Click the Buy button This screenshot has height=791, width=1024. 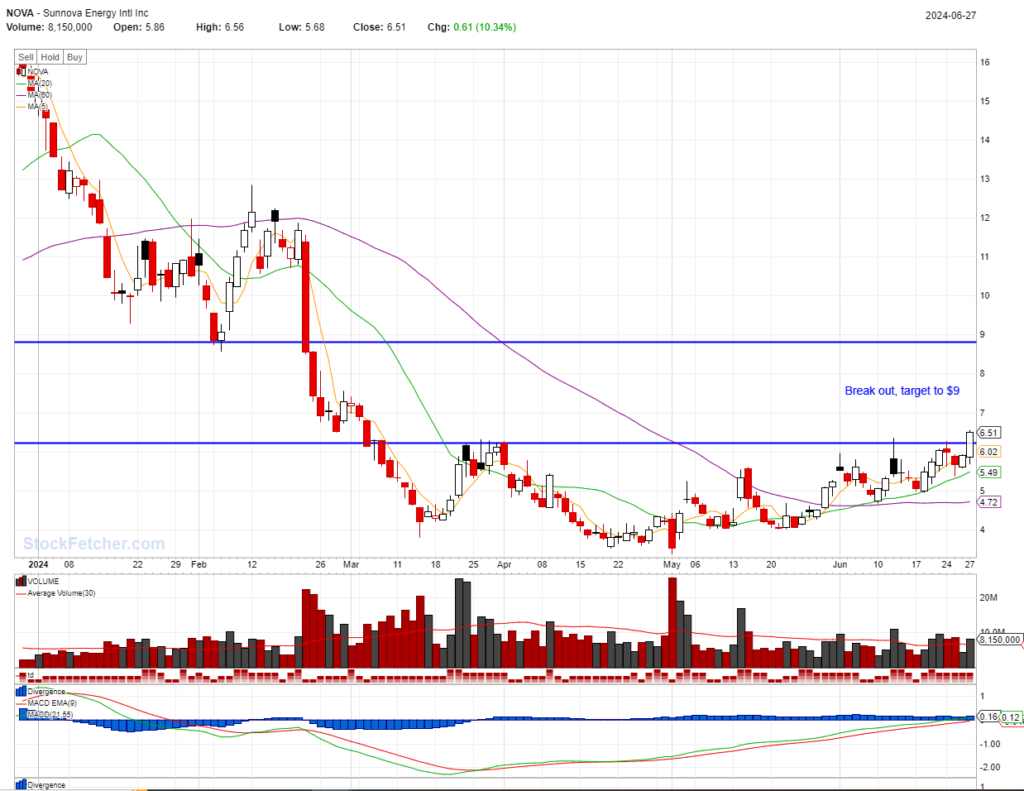[x=75, y=57]
